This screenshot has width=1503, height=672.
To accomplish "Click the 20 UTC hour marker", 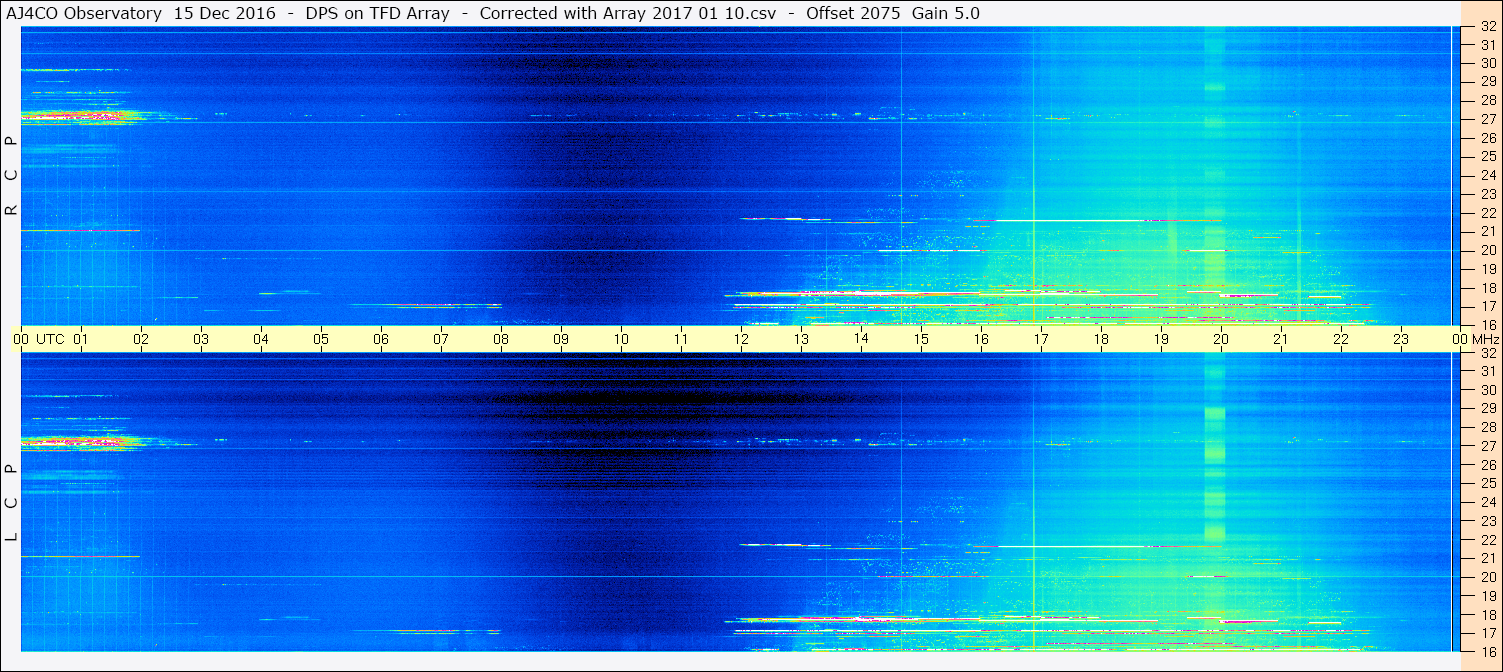I will coord(1221,339).
